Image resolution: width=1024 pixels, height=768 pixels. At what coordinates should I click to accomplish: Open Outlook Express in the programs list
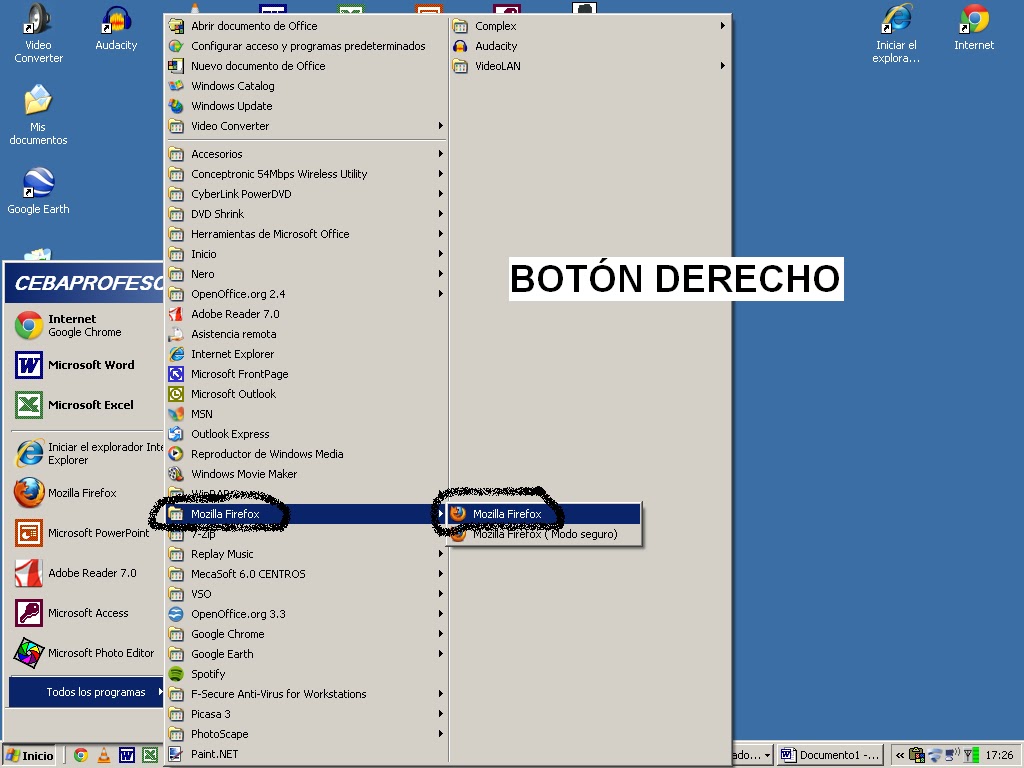[x=307, y=434]
